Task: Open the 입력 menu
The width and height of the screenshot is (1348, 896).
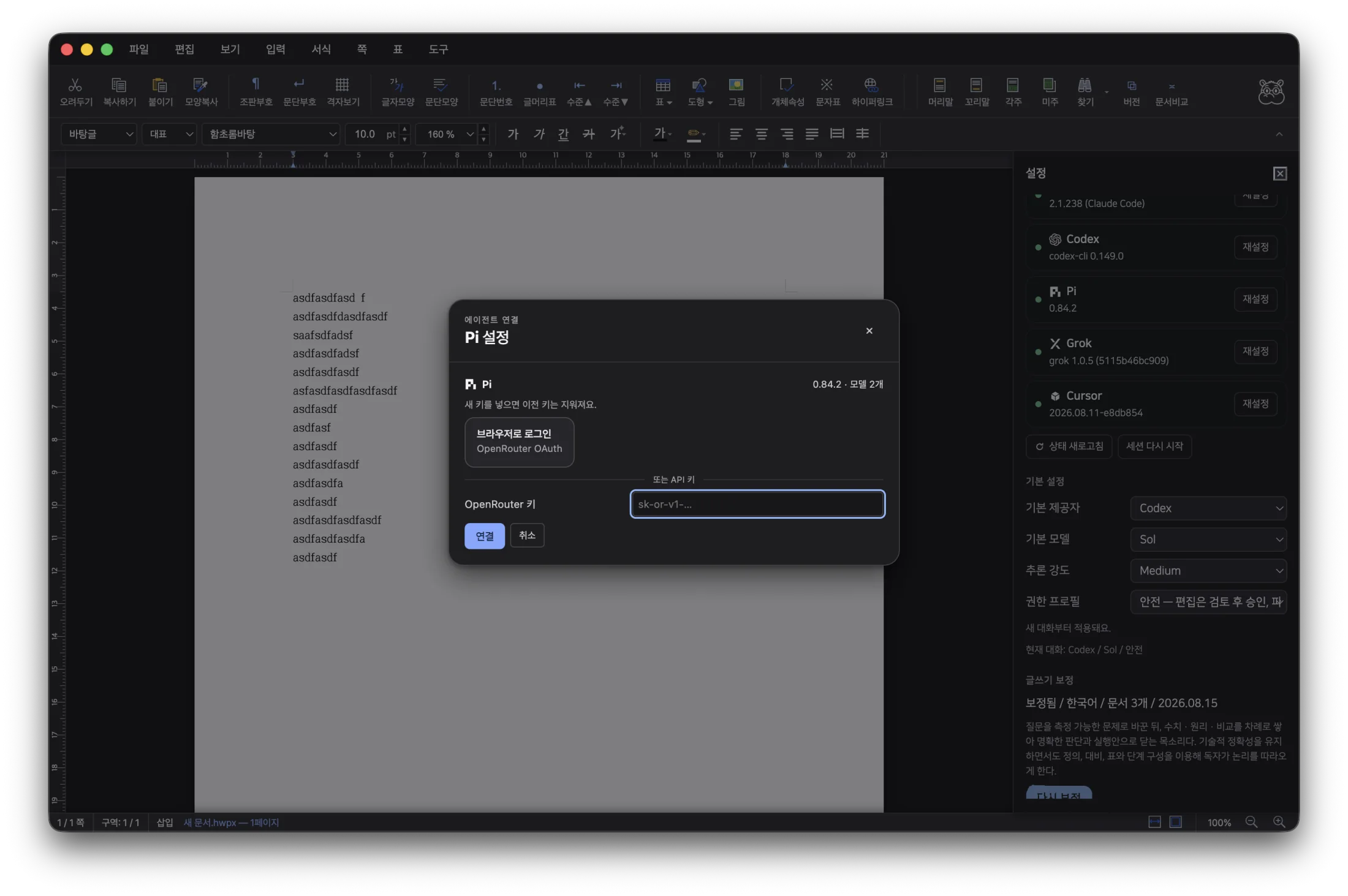Action: point(276,49)
